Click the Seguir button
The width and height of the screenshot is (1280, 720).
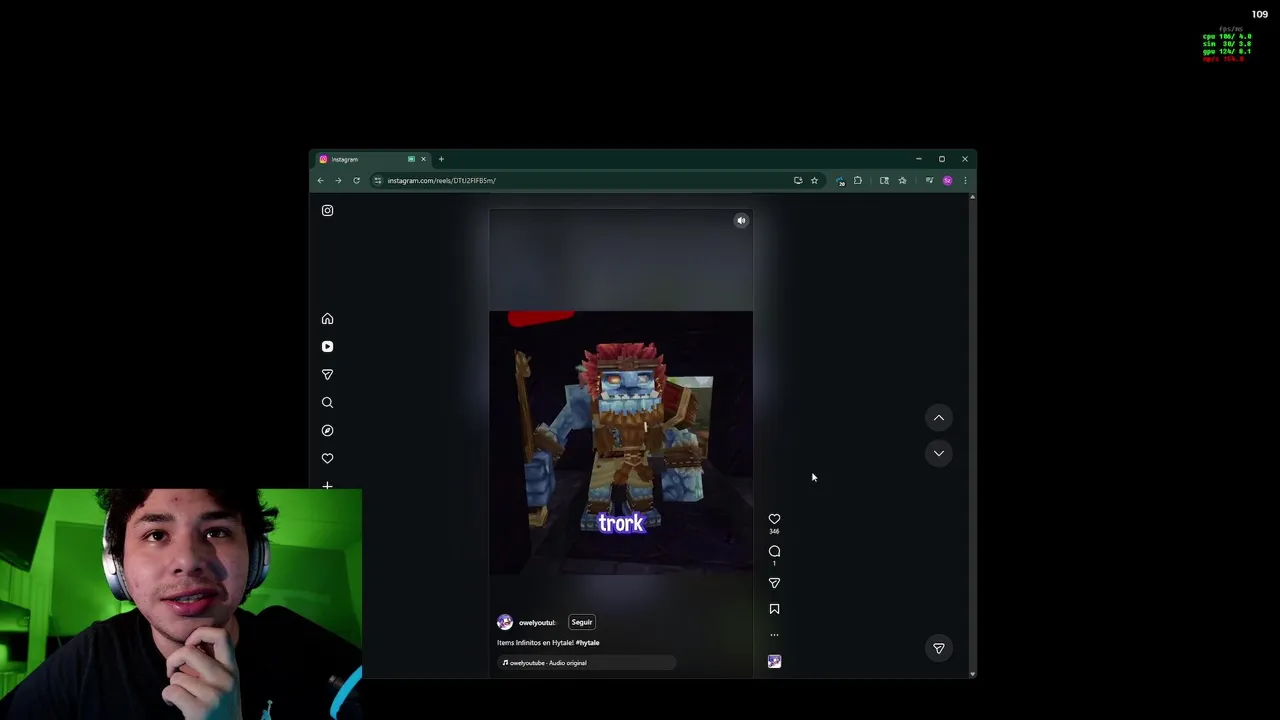pyautogui.click(x=581, y=622)
